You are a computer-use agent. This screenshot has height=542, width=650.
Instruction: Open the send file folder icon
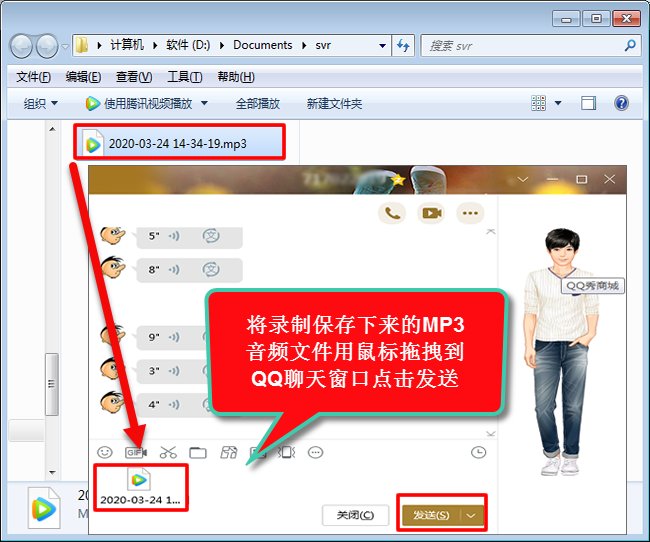pyautogui.click(x=198, y=452)
